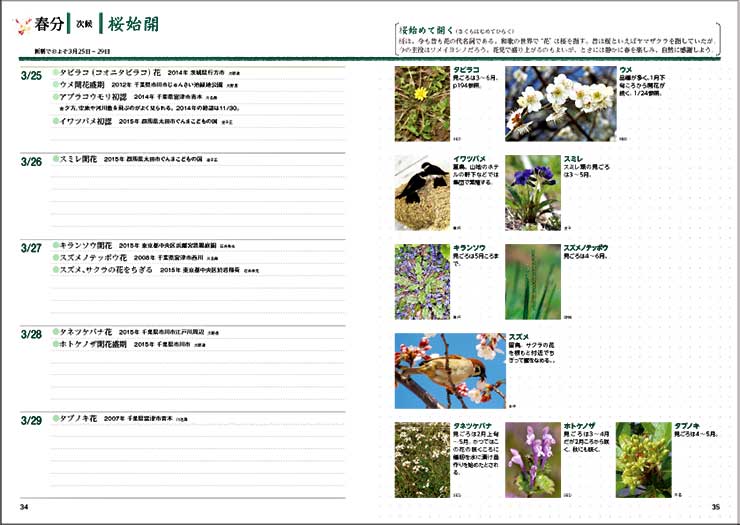The height and width of the screenshot is (525, 740).
Task: Click the タビラコ photo caption title
Action: (466, 70)
